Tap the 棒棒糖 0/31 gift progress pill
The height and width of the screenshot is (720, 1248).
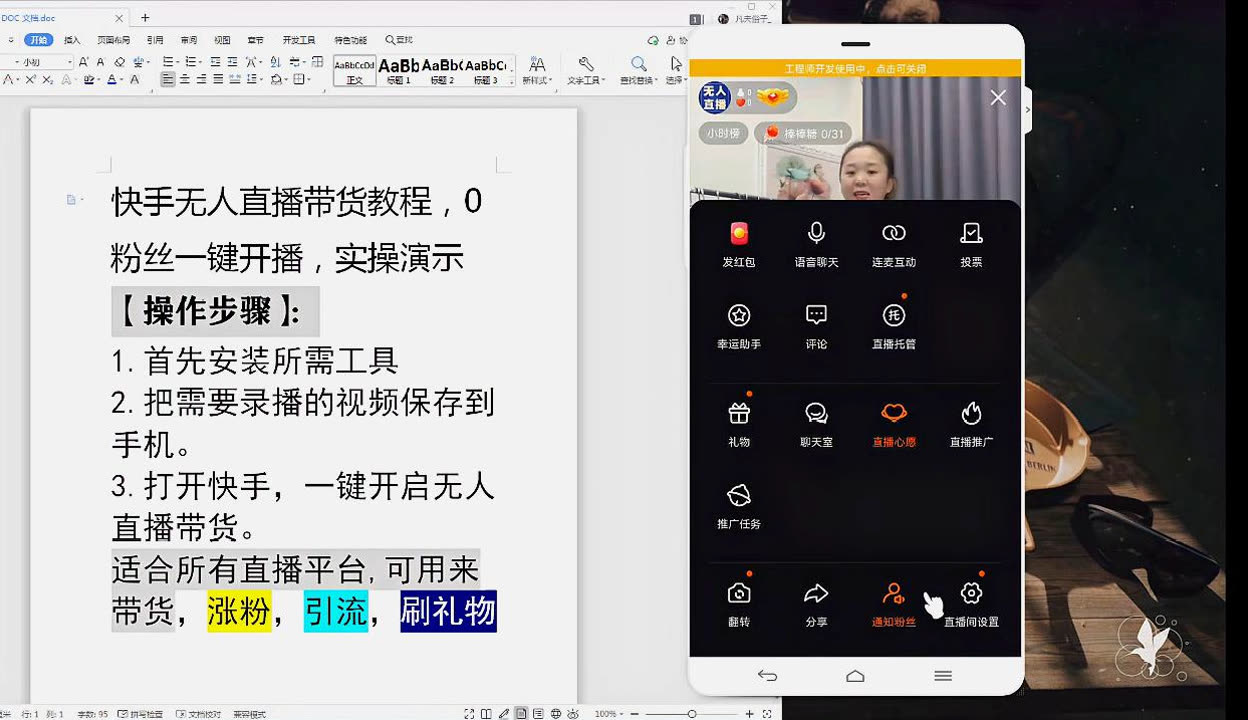click(803, 133)
